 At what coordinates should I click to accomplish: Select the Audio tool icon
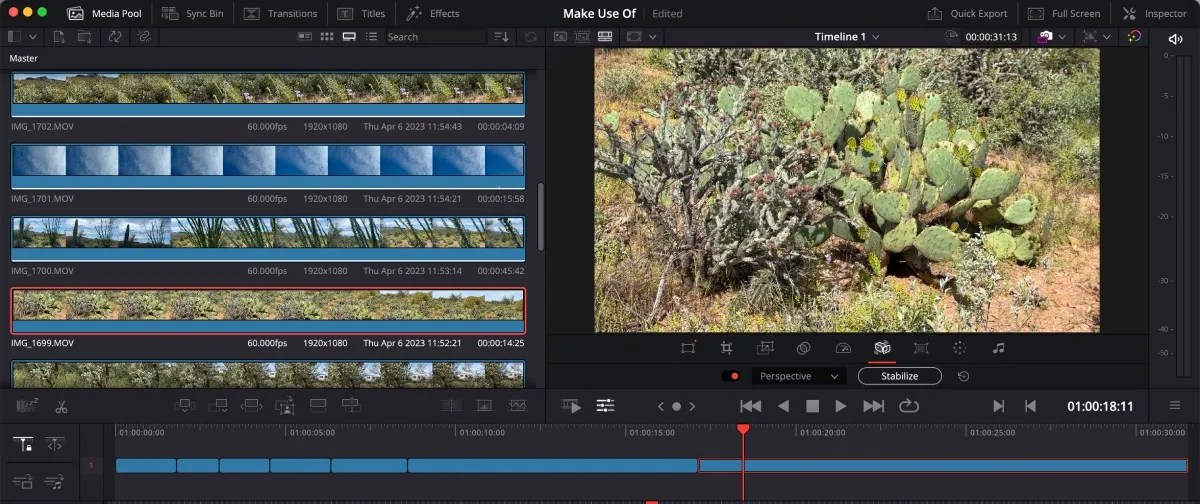tap(998, 347)
